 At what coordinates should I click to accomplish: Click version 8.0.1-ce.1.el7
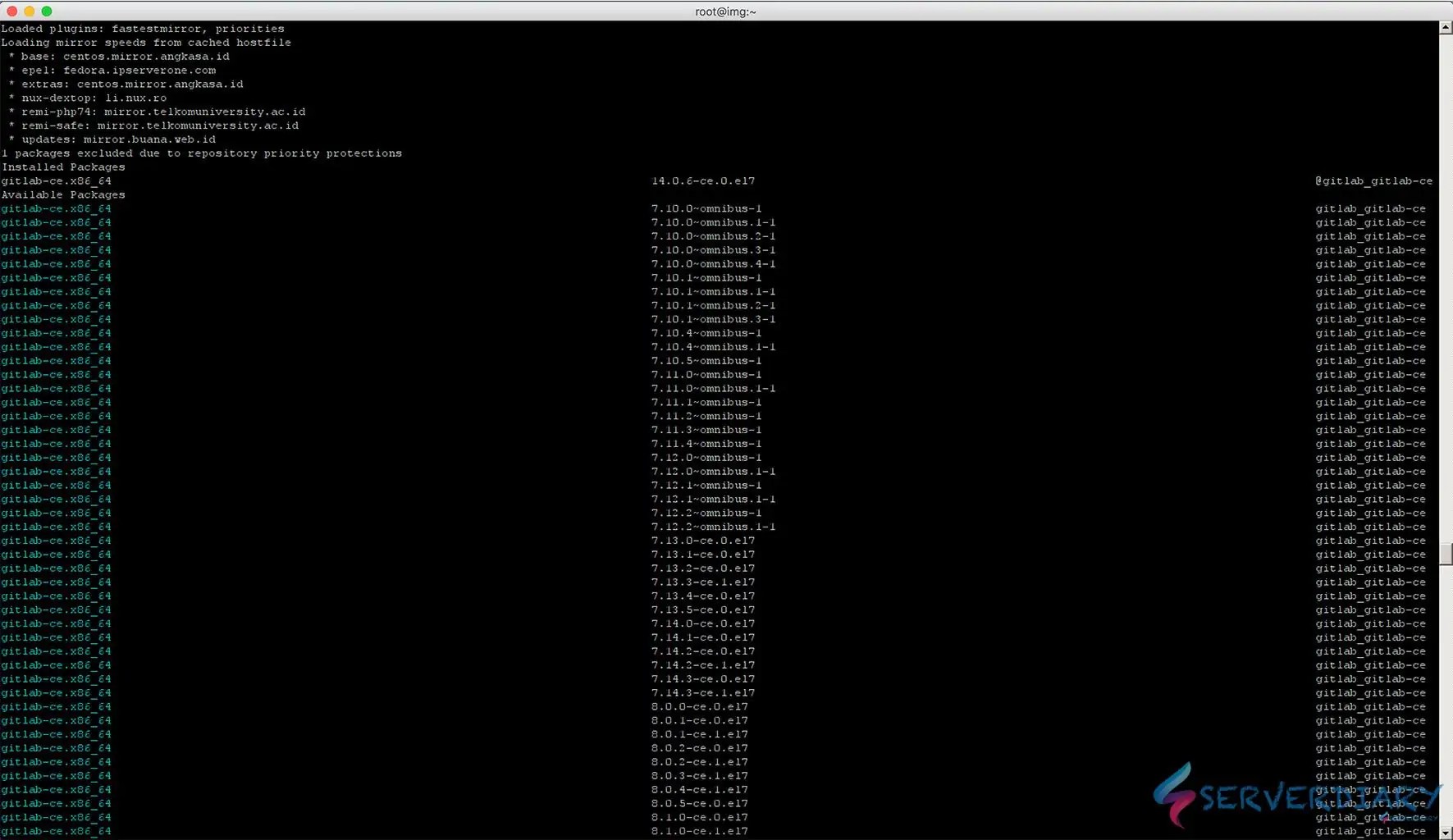700,735
